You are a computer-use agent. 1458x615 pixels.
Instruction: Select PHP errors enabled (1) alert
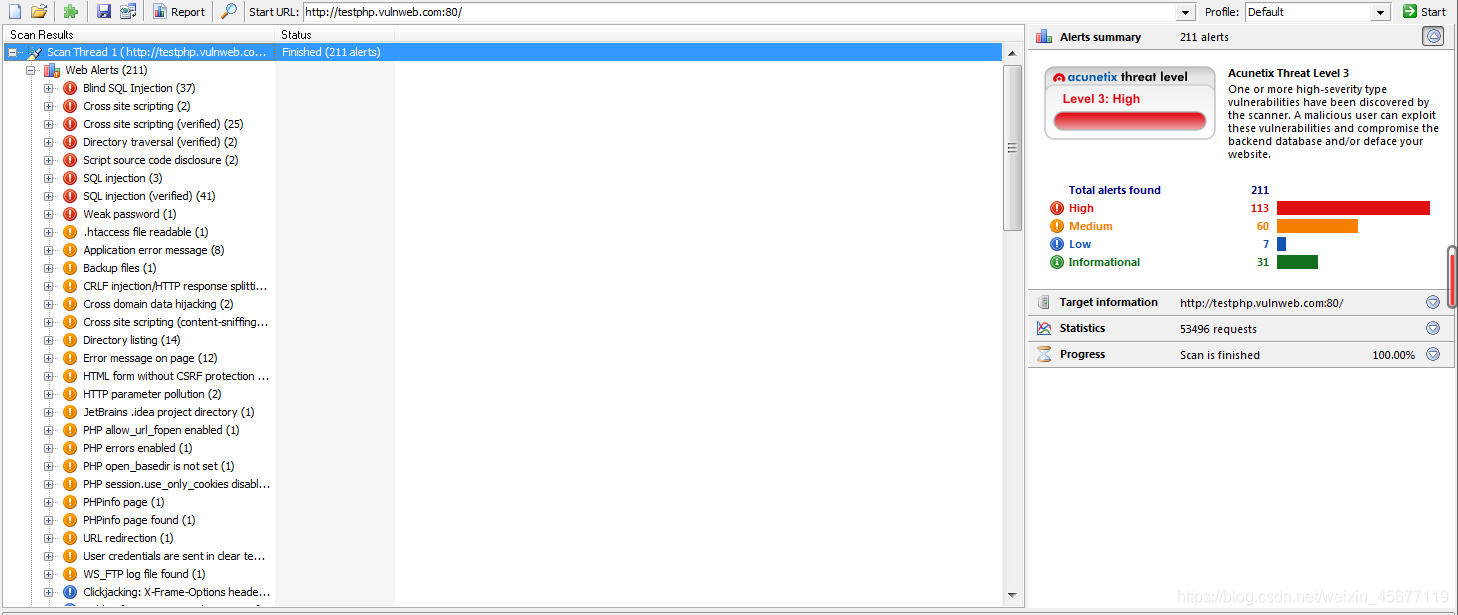click(x=138, y=448)
